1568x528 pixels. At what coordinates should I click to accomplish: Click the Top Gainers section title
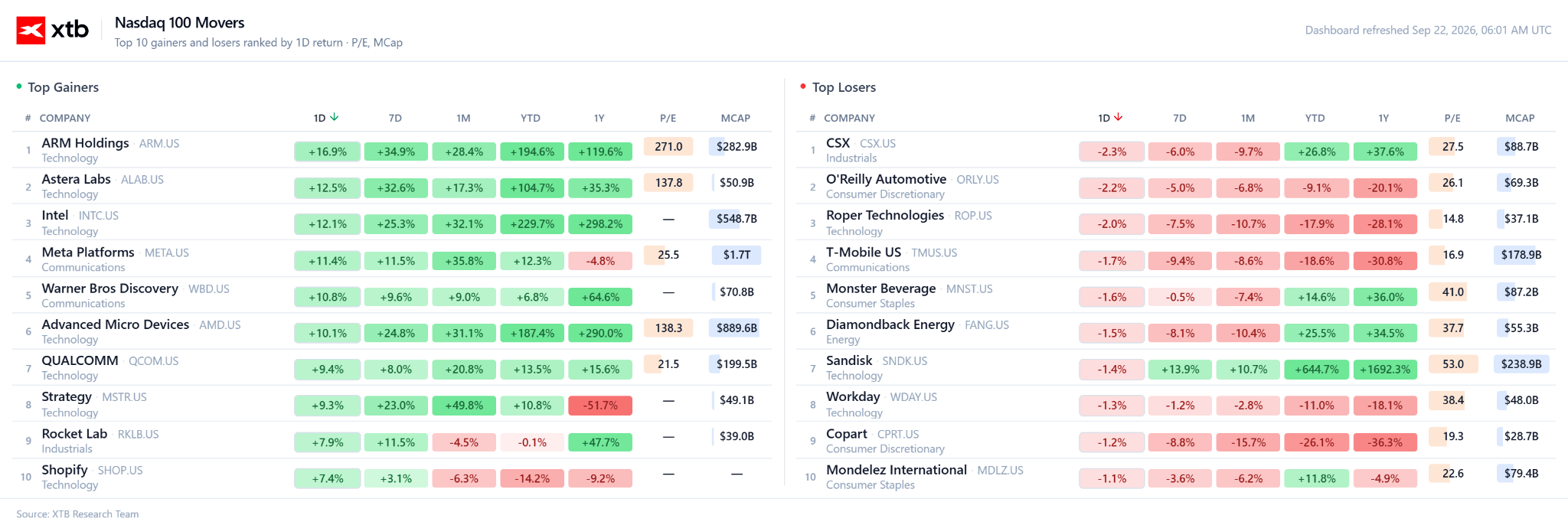(63, 87)
